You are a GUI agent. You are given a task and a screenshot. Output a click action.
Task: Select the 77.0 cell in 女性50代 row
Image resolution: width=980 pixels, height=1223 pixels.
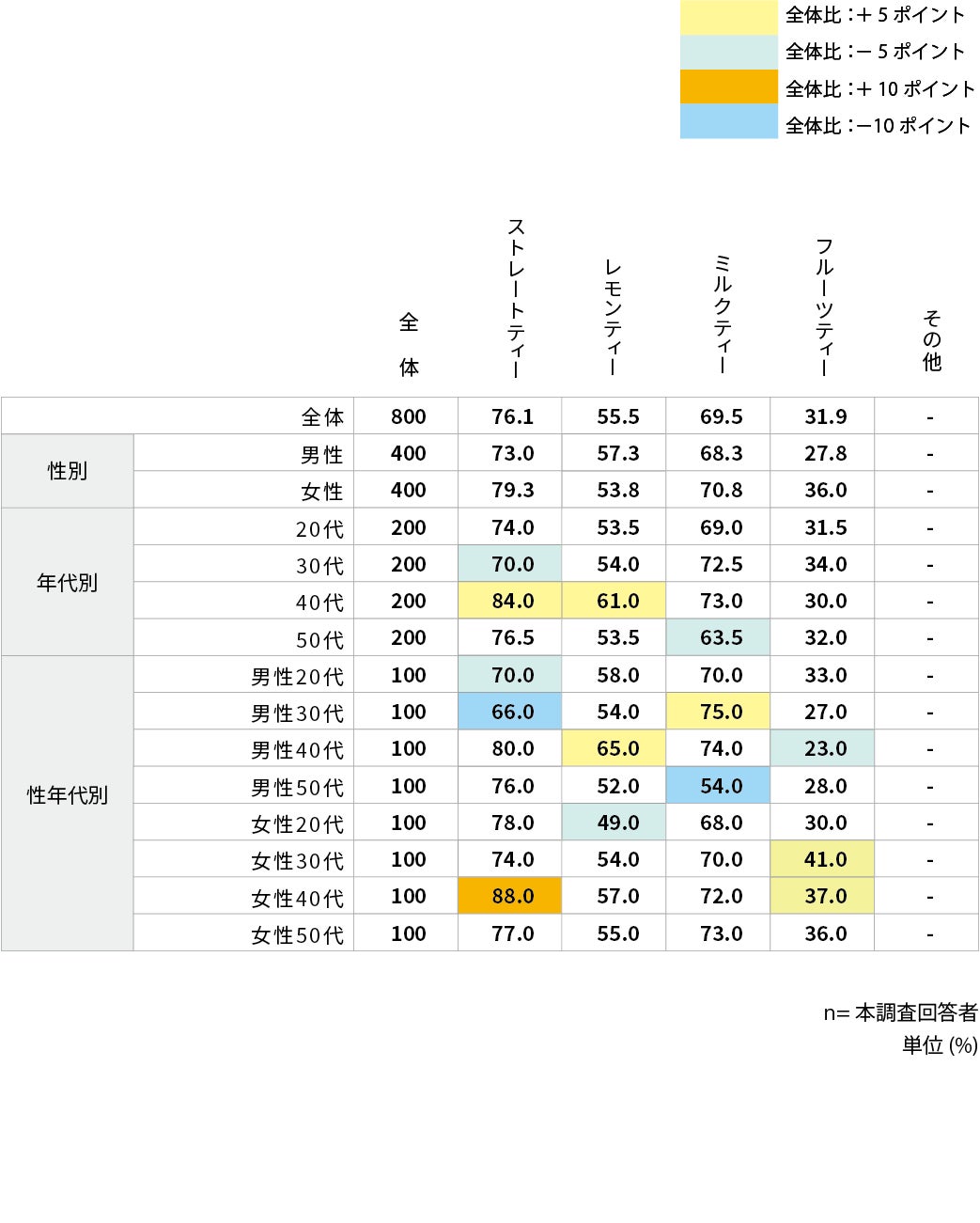pyautogui.click(x=510, y=933)
